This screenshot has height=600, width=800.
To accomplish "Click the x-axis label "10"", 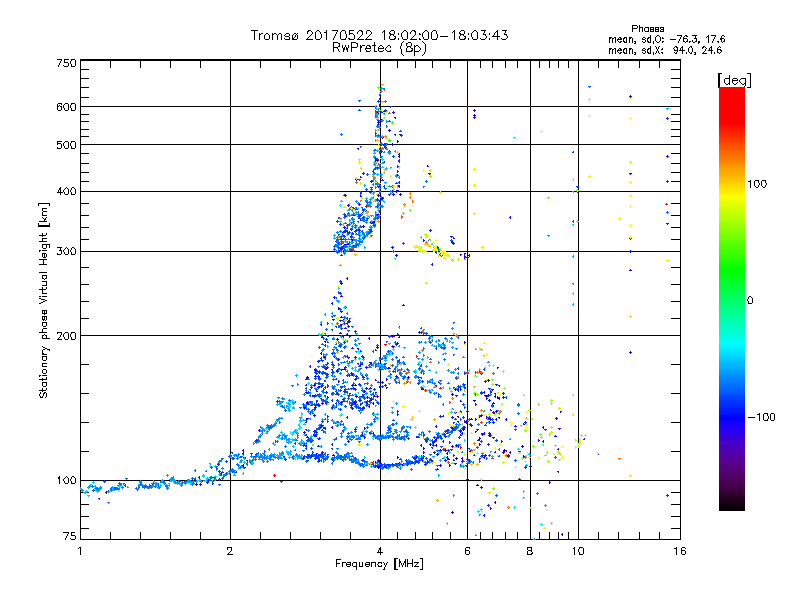I will [x=578, y=551].
